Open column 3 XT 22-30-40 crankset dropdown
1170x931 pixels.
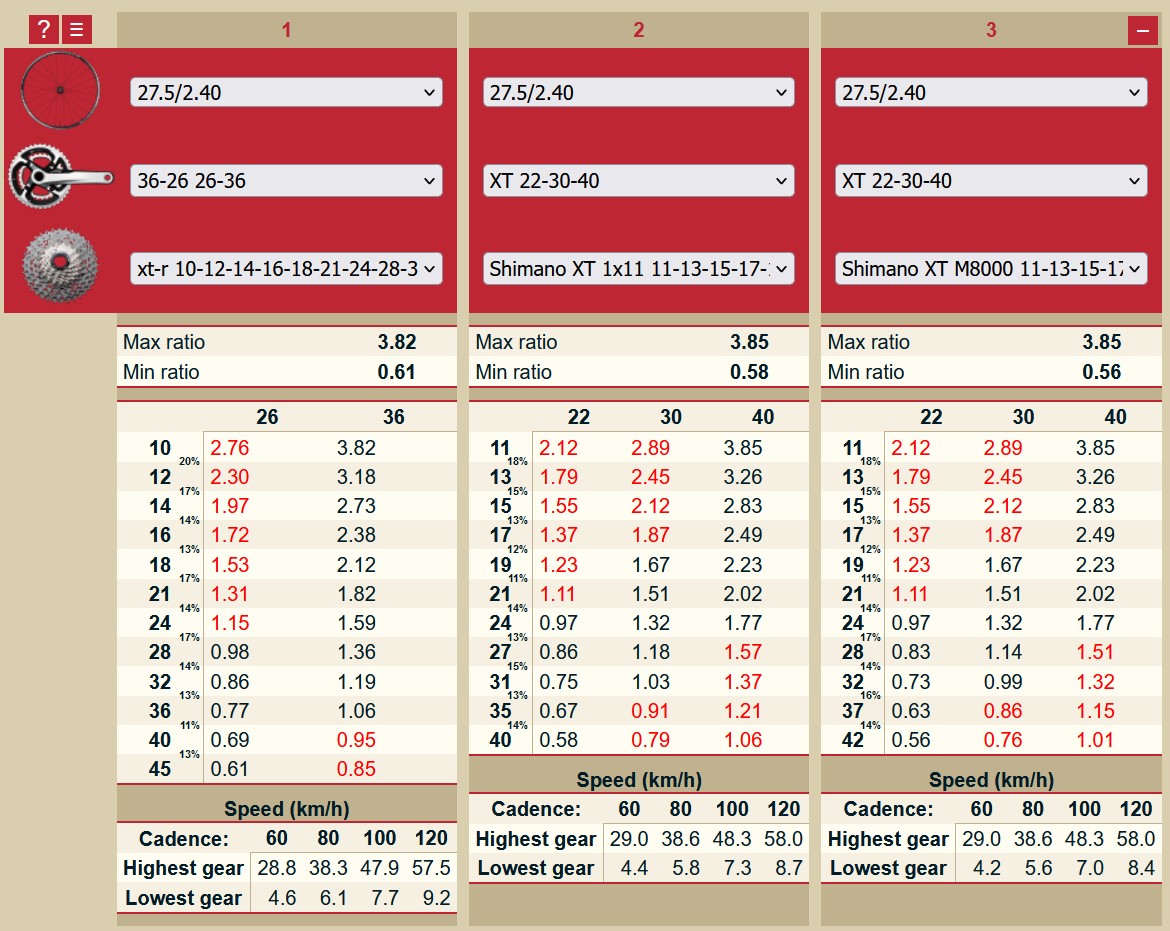[x=990, y=181]
